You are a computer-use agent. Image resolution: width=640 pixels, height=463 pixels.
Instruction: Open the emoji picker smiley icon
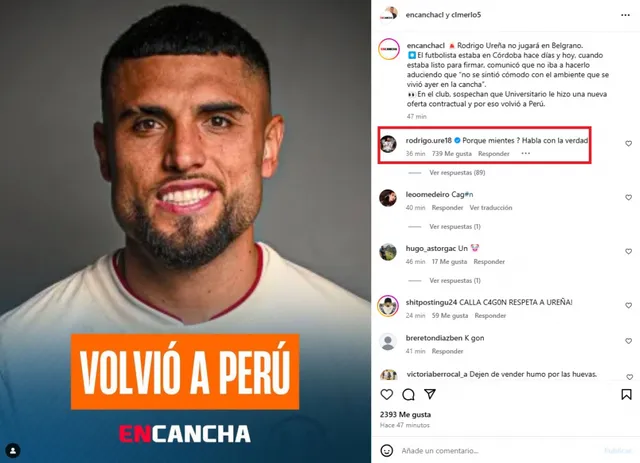(x=387, y=451)
